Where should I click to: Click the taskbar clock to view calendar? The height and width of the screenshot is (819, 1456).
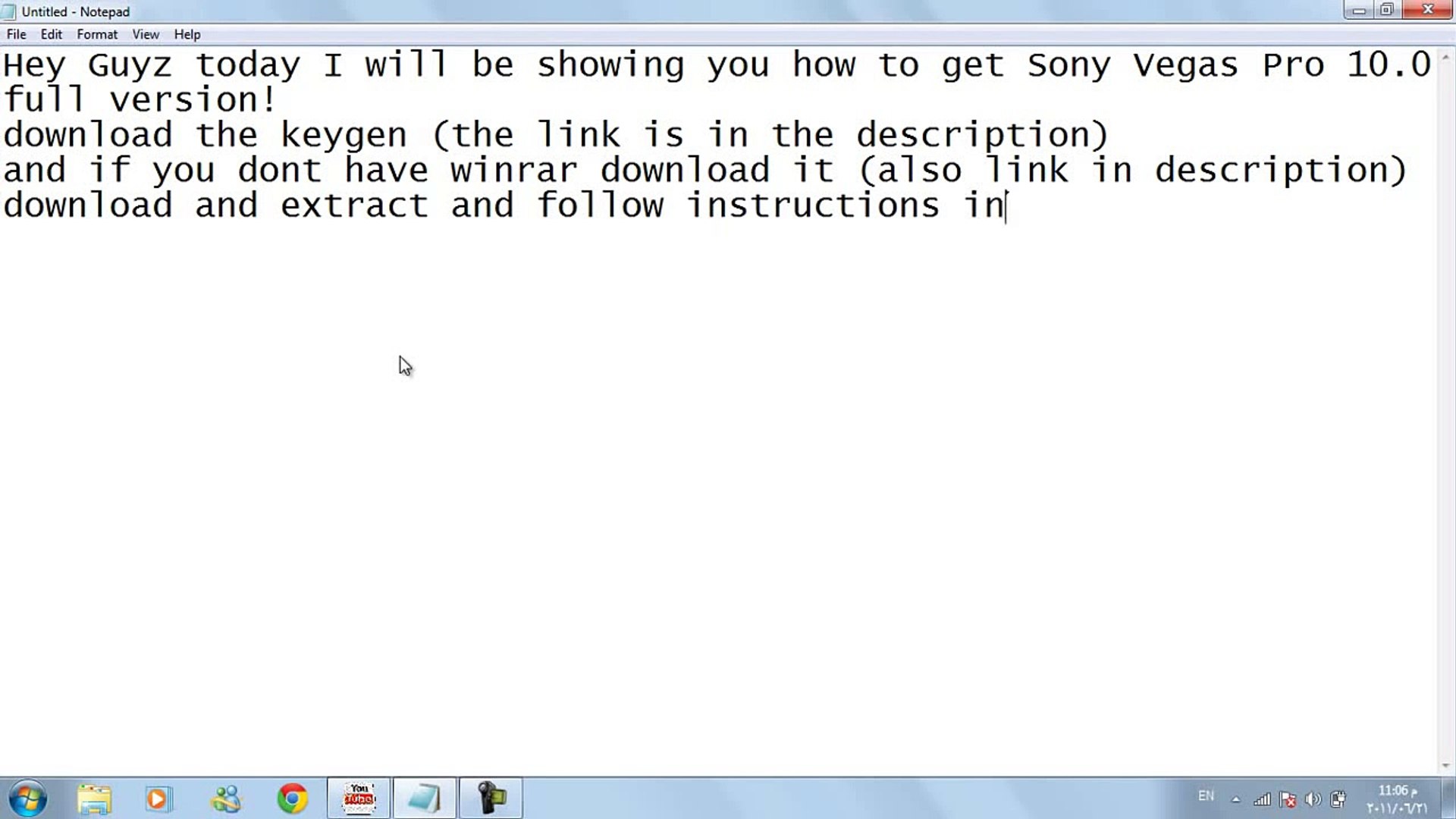[1398, 797]
